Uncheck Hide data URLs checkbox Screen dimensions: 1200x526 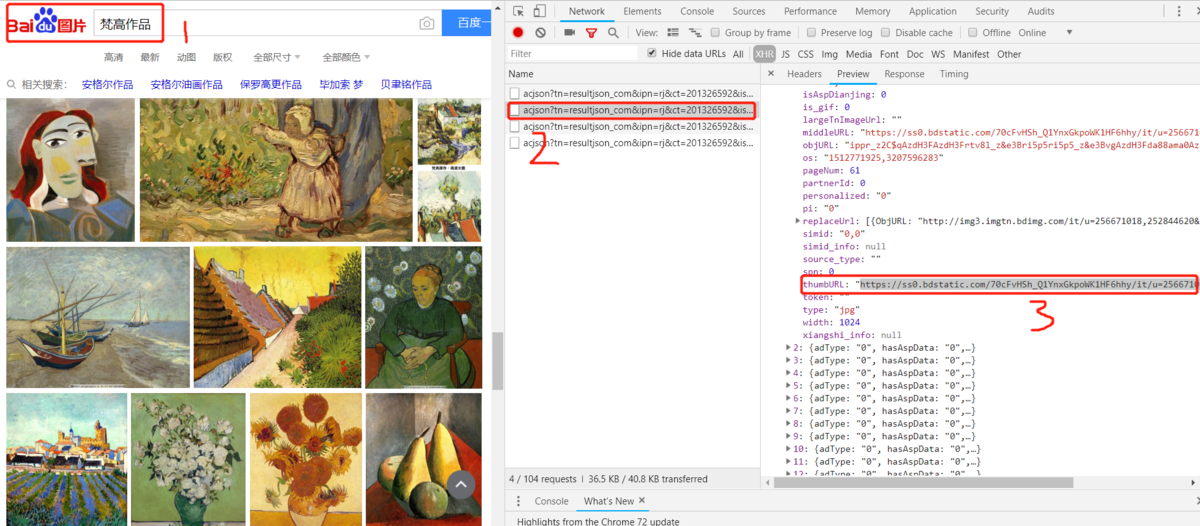(x=652, y=53)
